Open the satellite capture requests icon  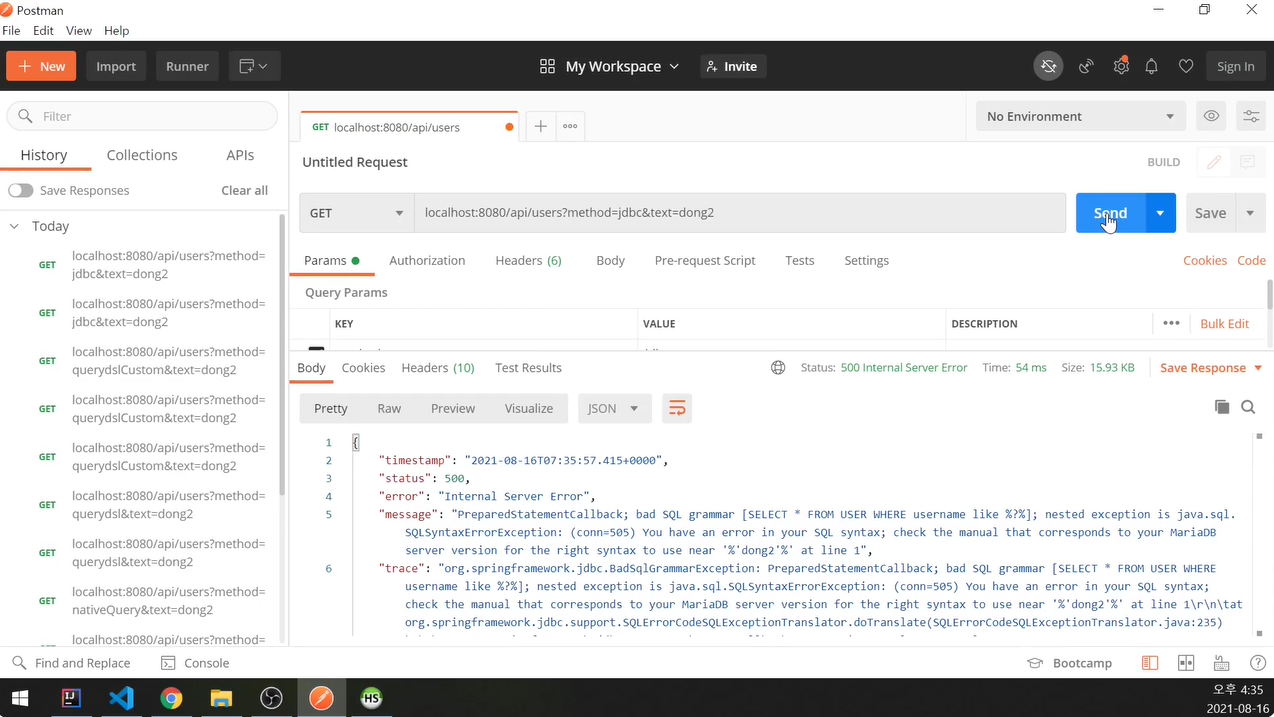point(1086,66)
